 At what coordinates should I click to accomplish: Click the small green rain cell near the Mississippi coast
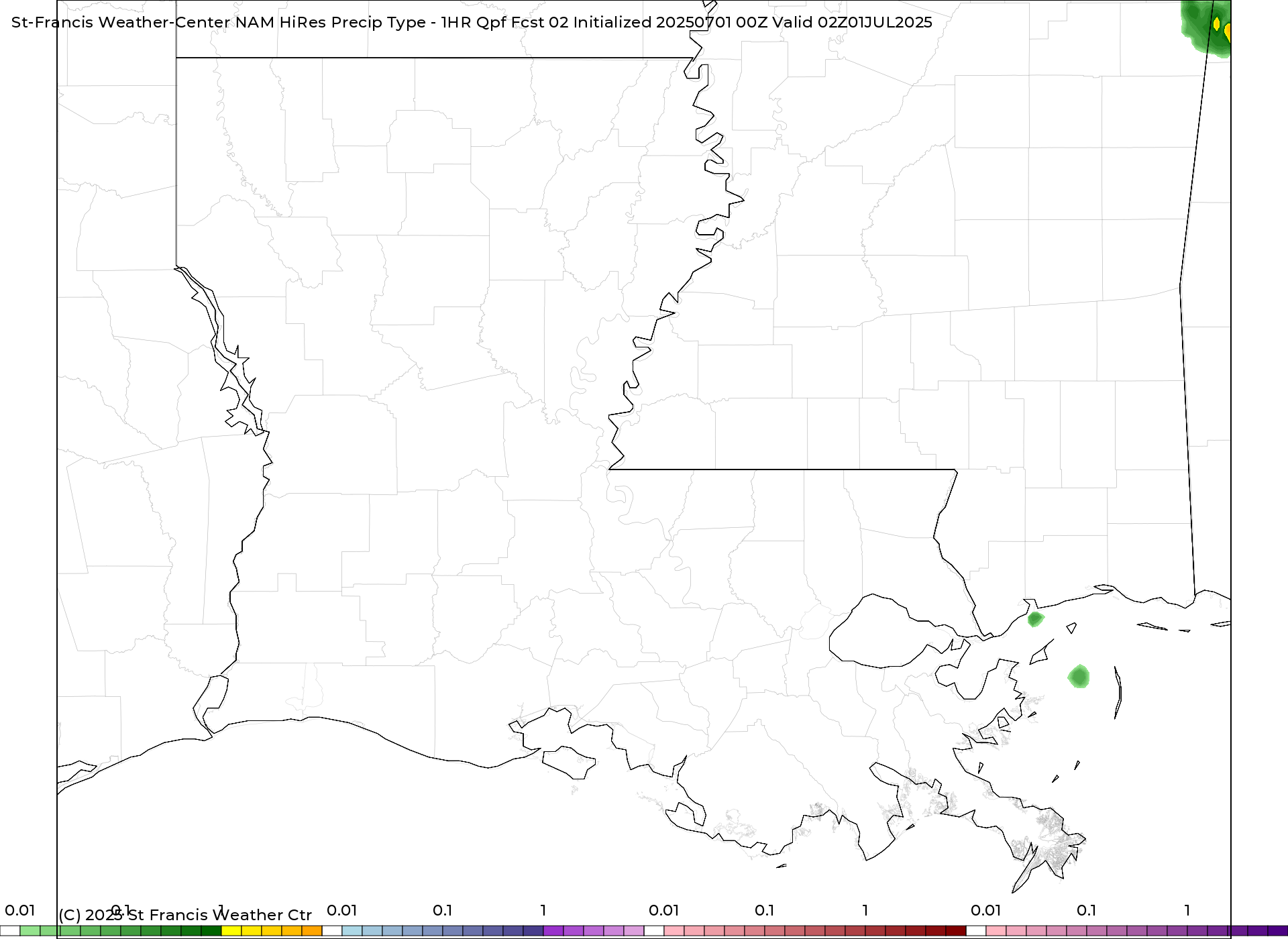point(1036,618)
